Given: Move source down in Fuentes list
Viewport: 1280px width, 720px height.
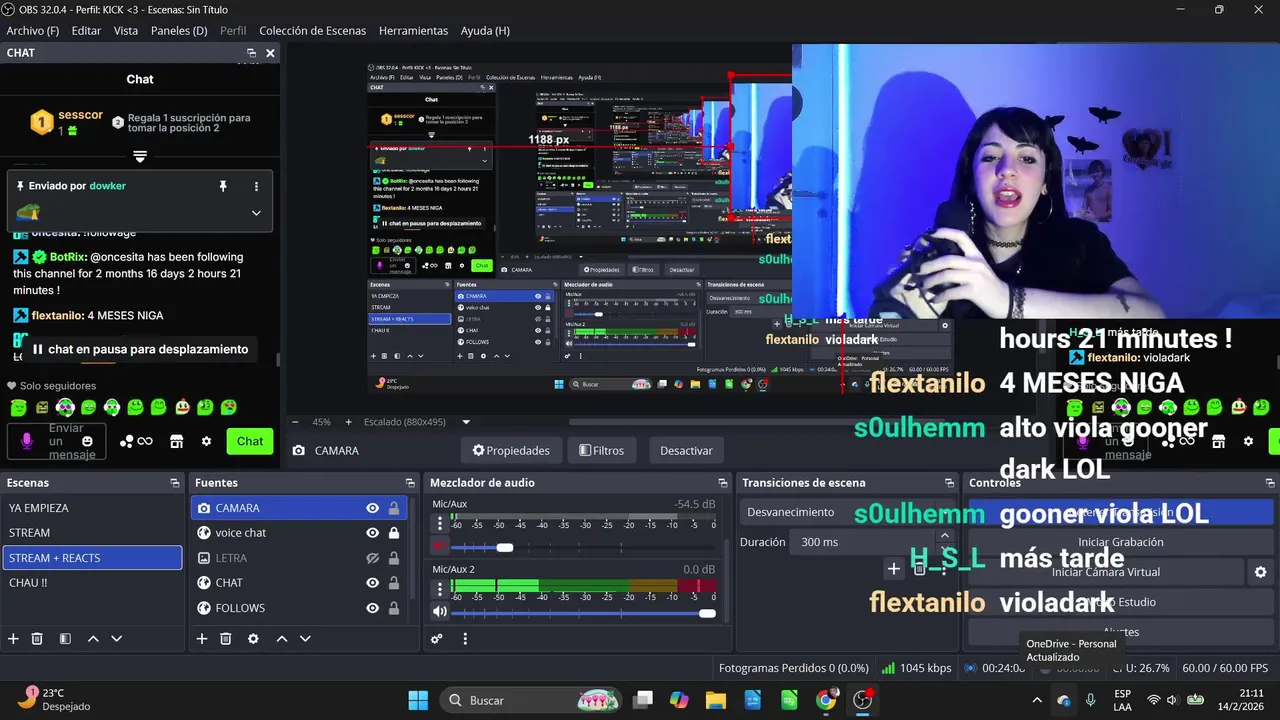Looking at the screenshot, I should coord(306,639).
